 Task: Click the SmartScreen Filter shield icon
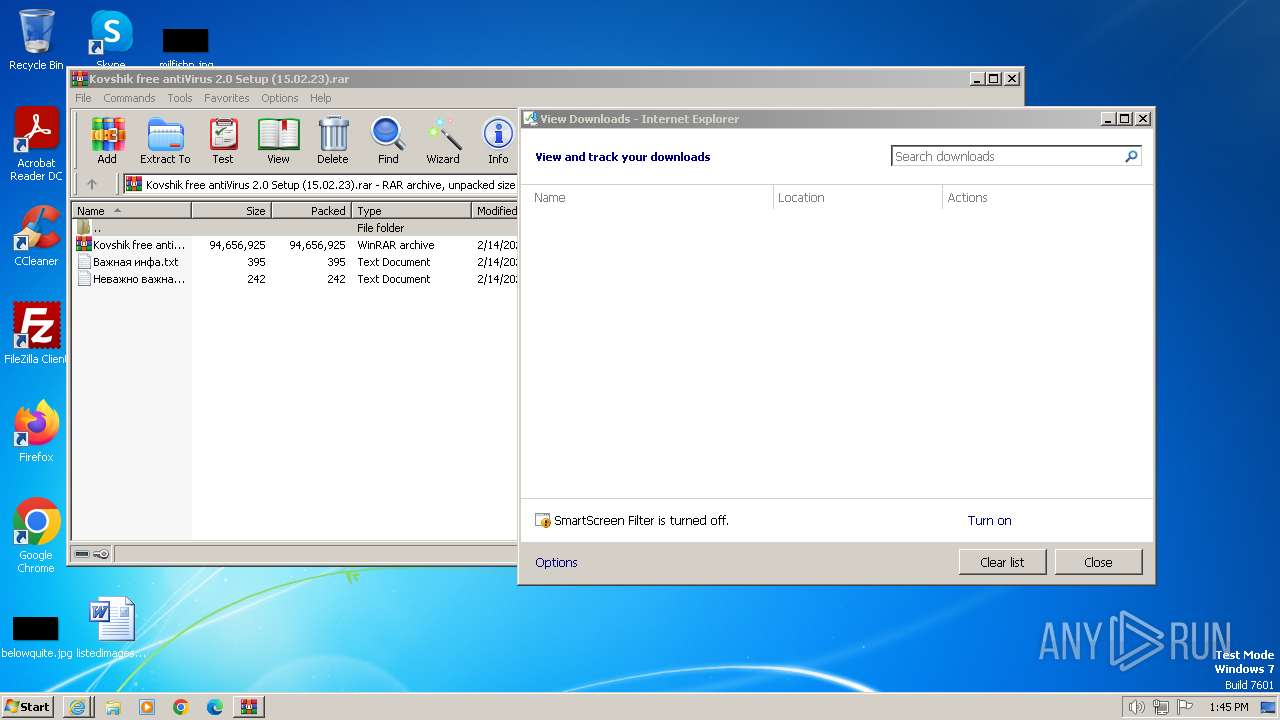pyautogui.click(x=543, y=520)
